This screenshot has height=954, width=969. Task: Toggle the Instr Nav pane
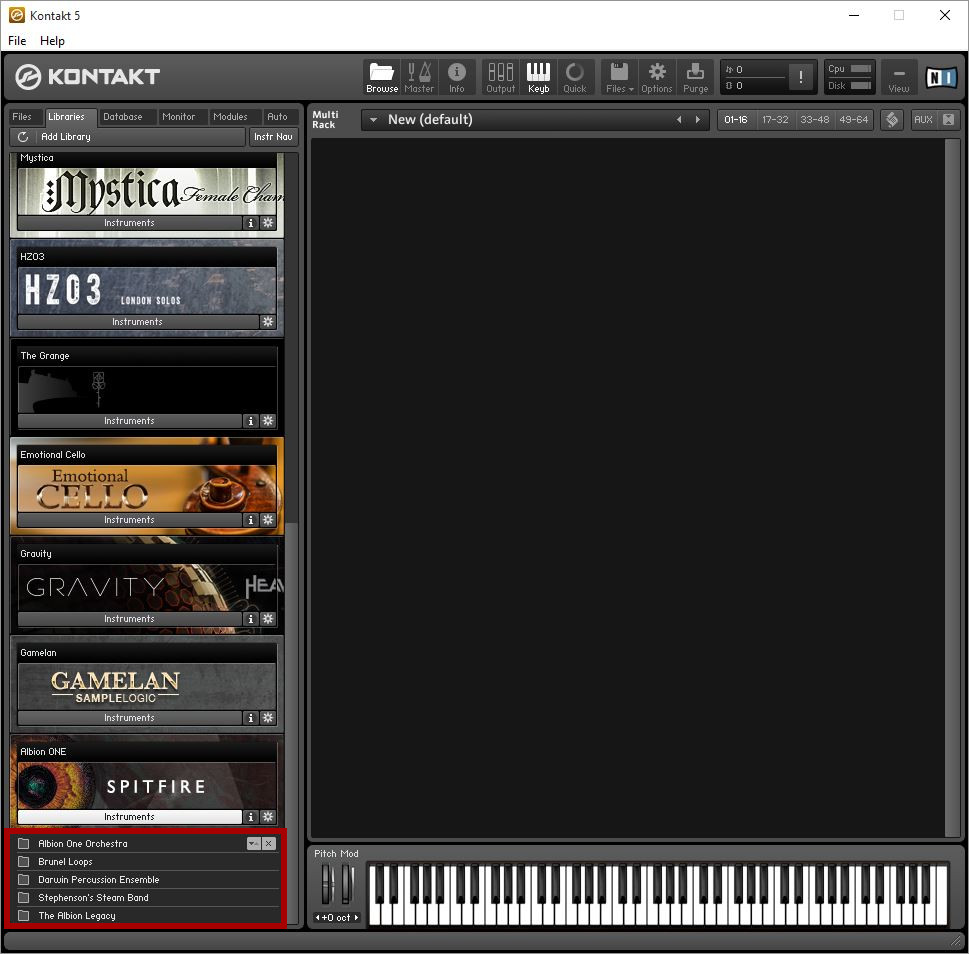pyautogui.click(x=273, y=137)
